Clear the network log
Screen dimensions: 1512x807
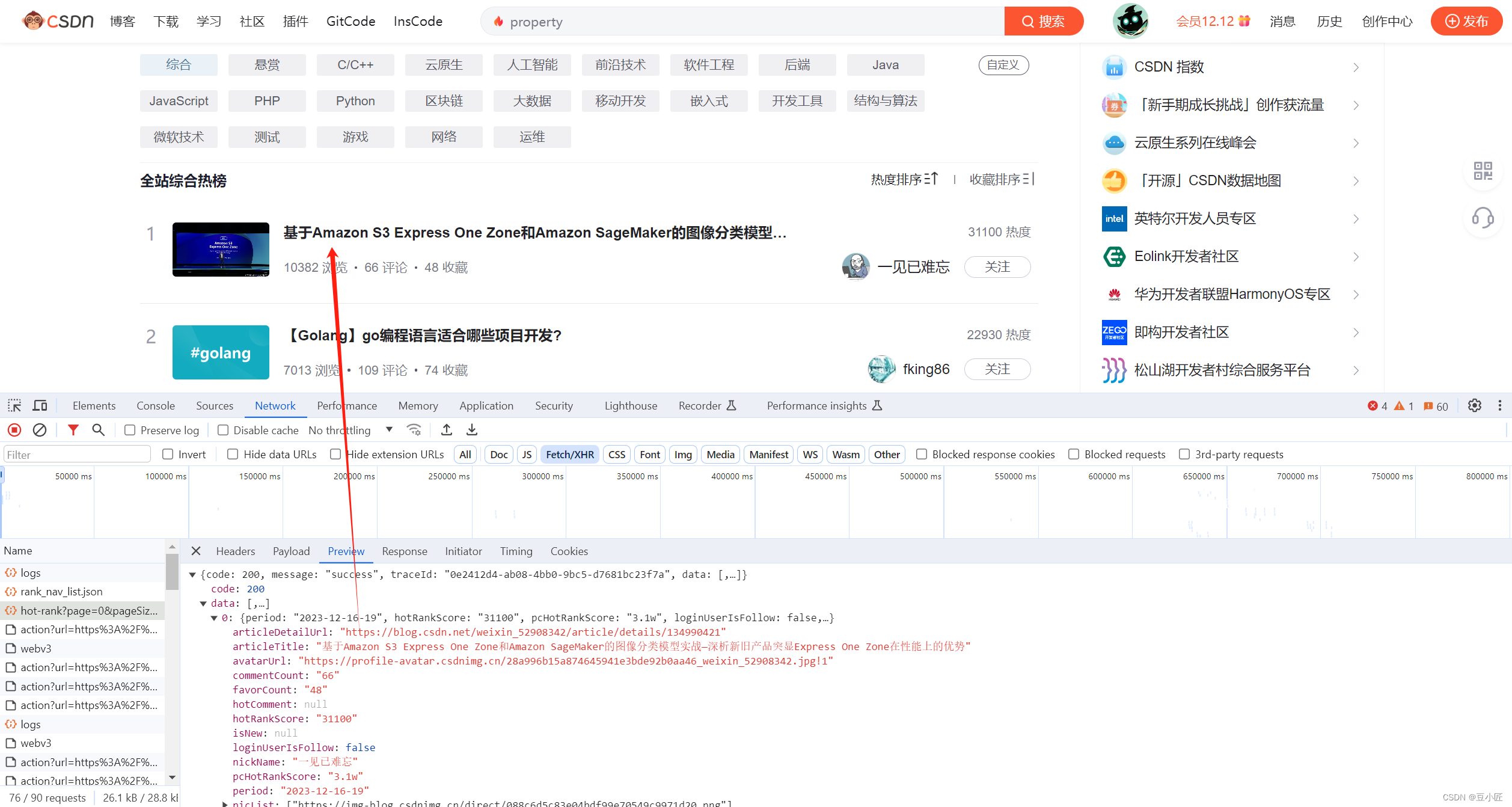click(x=40, y=430)
